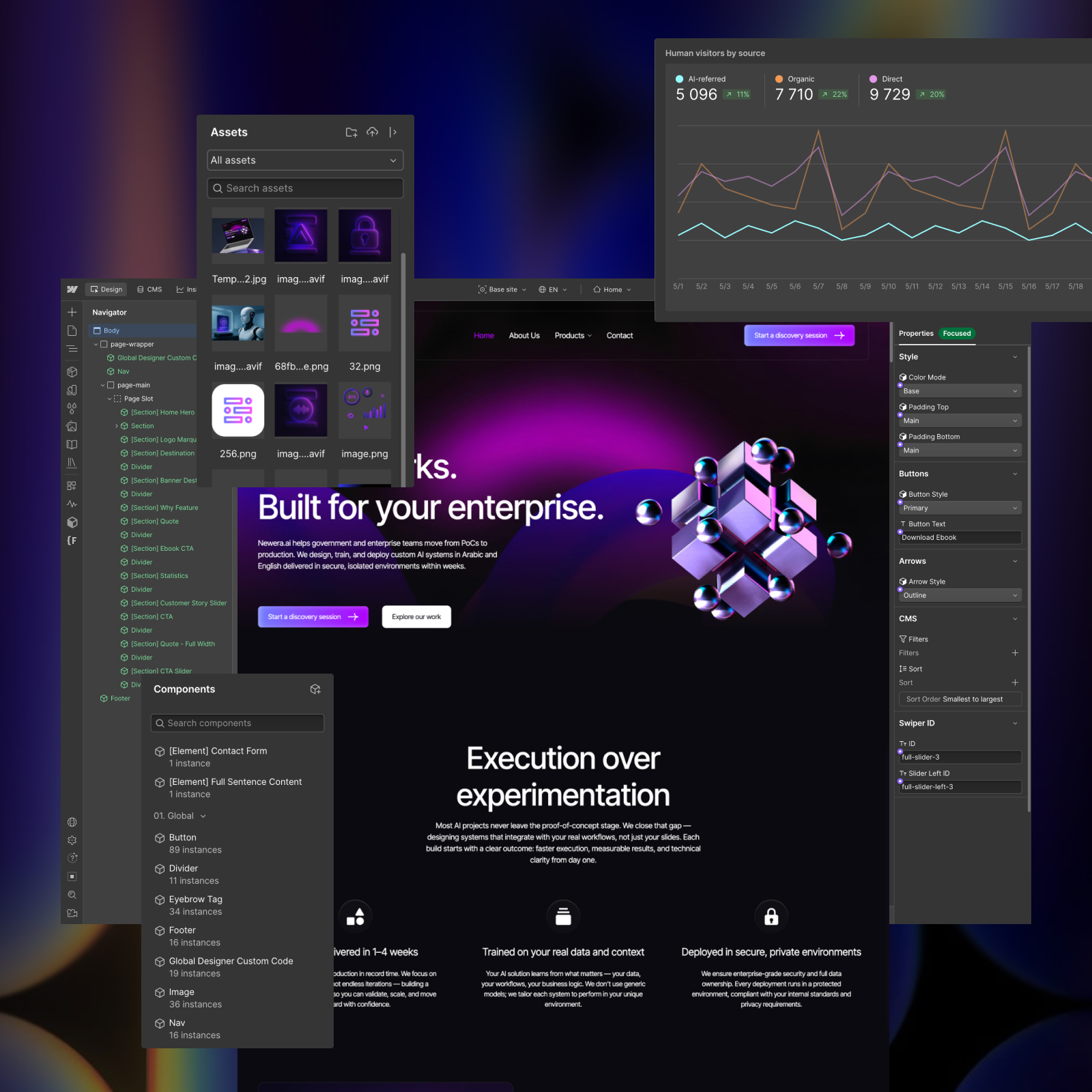Click the Explore our work button
Viewport: 1092px width, 1092px height.
[x=416, y=617]
